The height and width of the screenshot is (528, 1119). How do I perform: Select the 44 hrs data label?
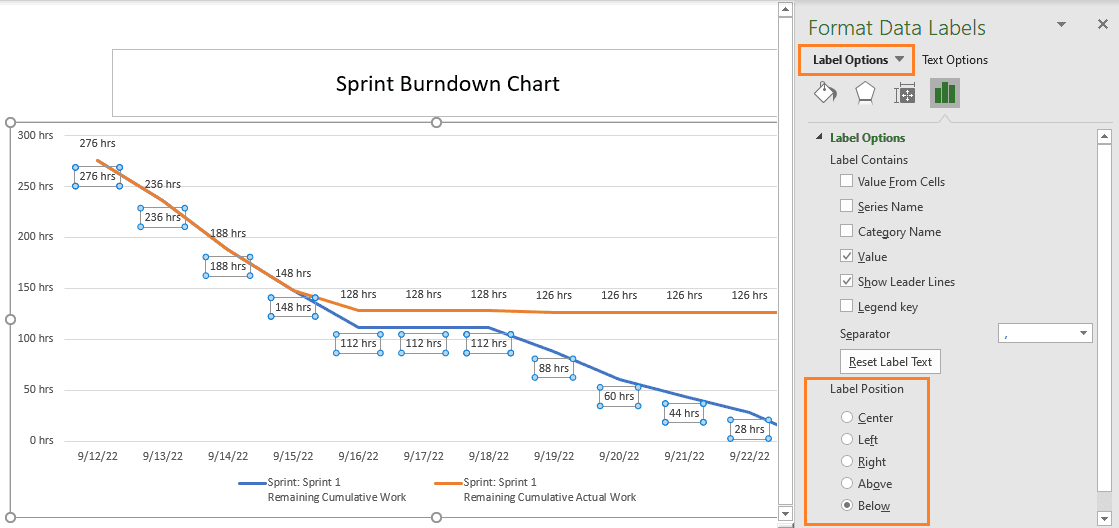click(684, 412)
